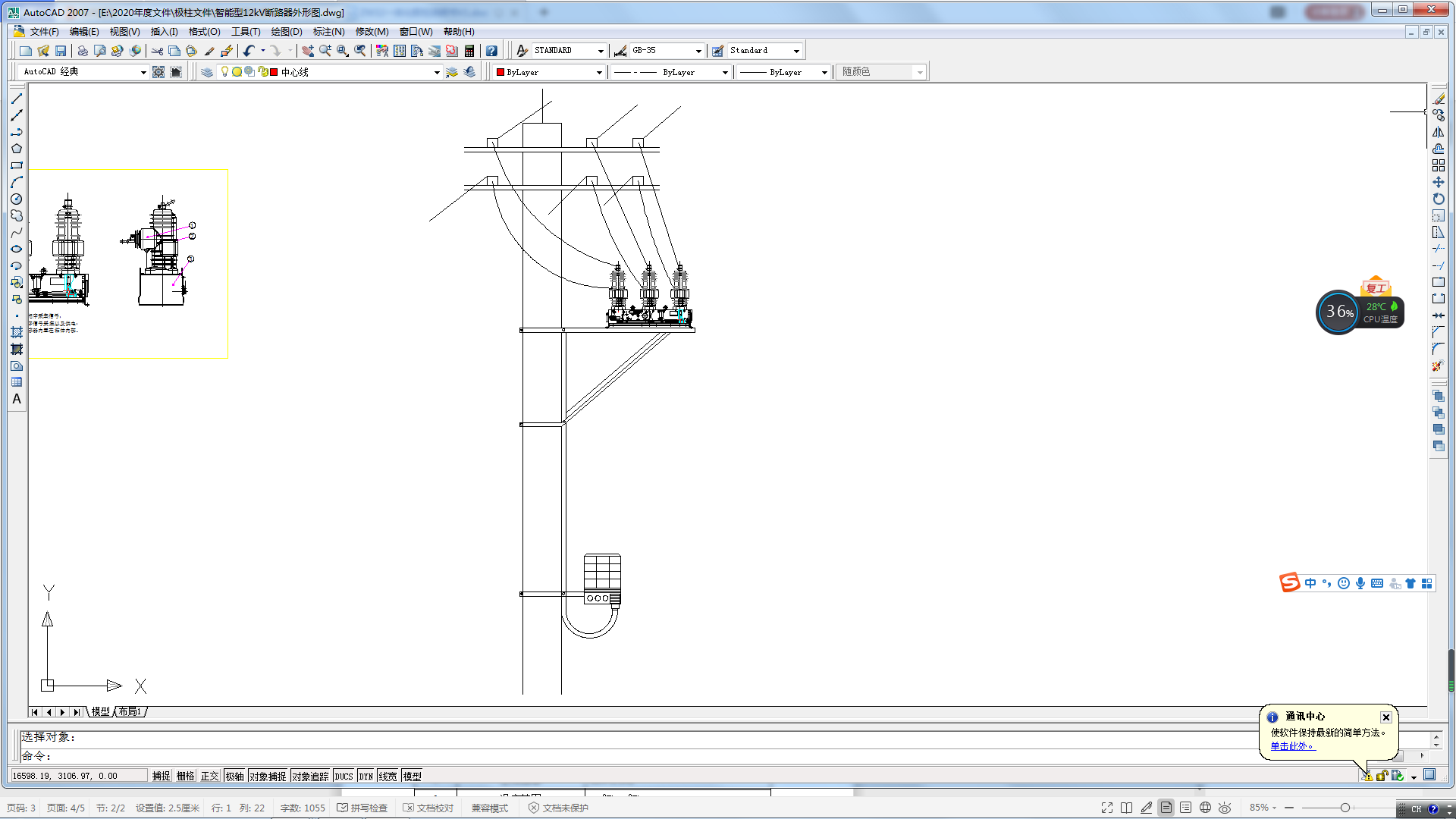
Task: Open the GB-35 dimension style dropdown
Action: coord(698,51)
